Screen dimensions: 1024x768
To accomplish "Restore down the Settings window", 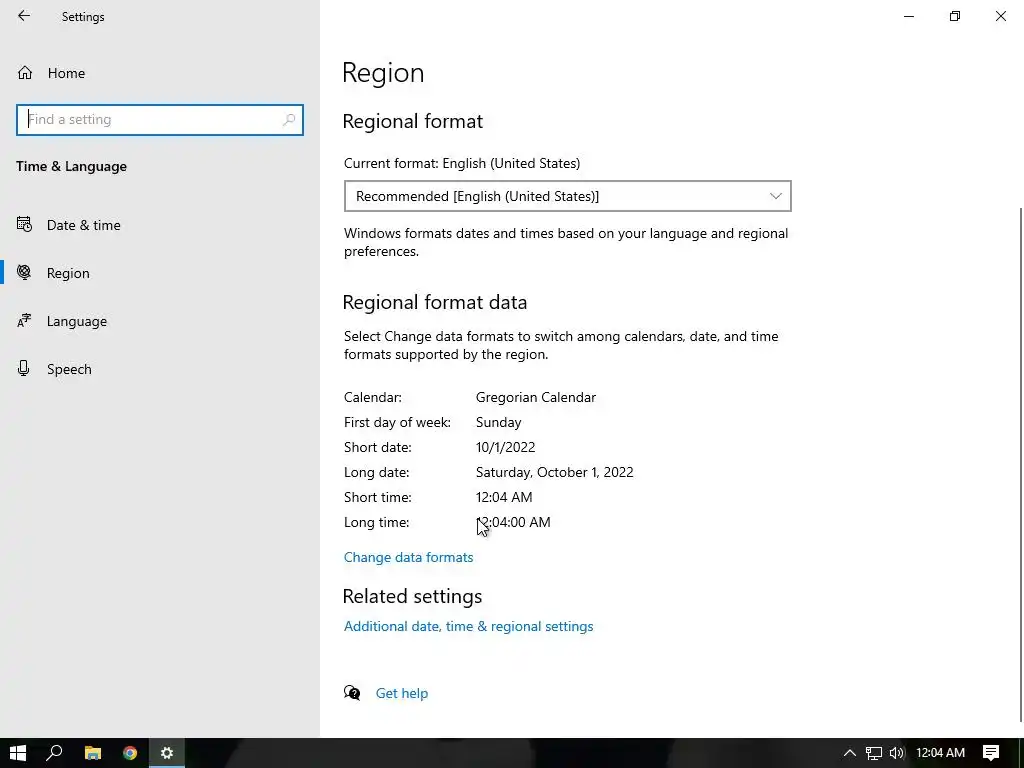I will tap(955, 16).
